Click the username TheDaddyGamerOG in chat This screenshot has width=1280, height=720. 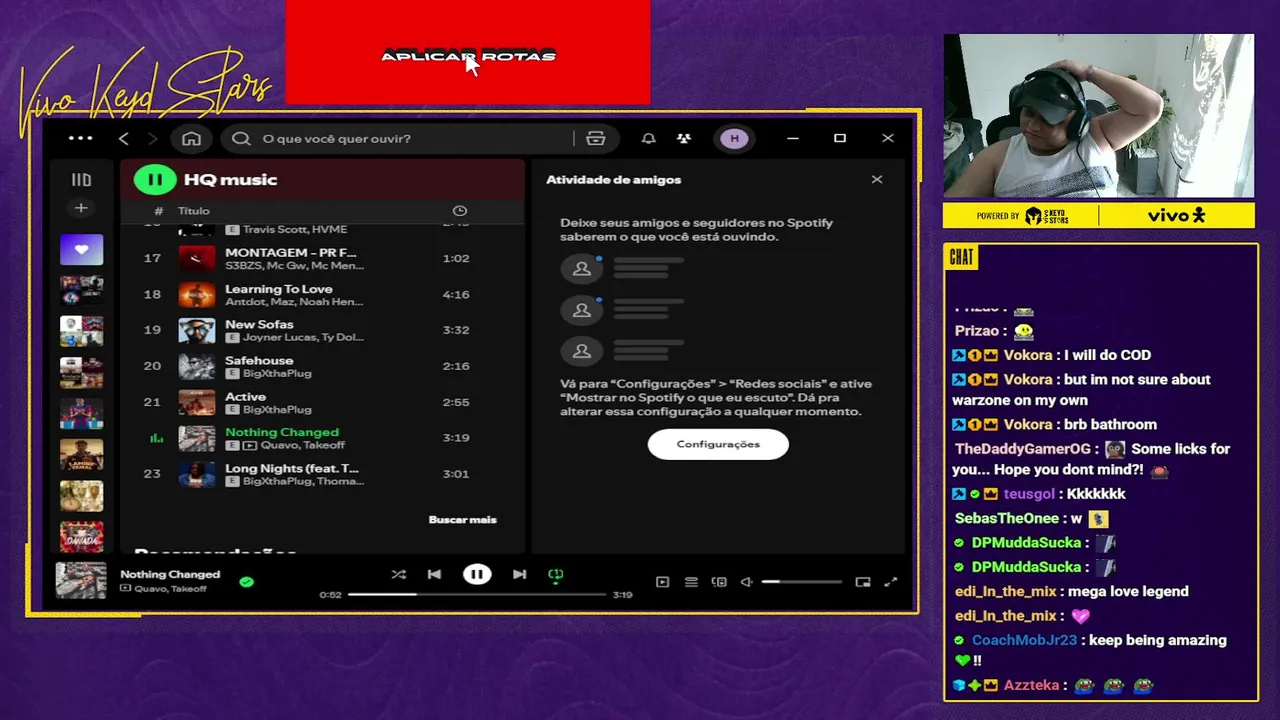[x=1023, y=449]
